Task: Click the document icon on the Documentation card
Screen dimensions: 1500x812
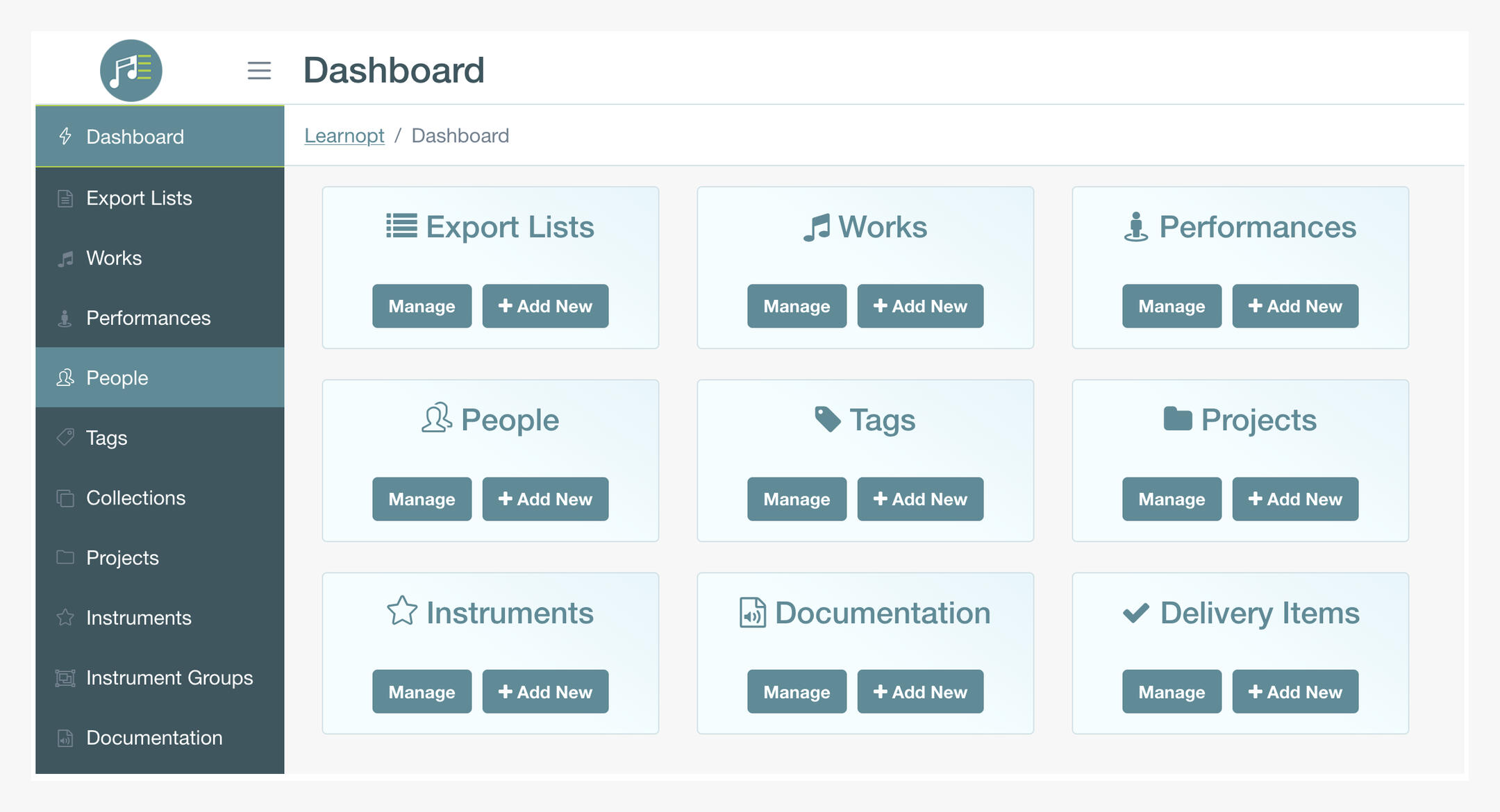Action: [x=752, y=611]
